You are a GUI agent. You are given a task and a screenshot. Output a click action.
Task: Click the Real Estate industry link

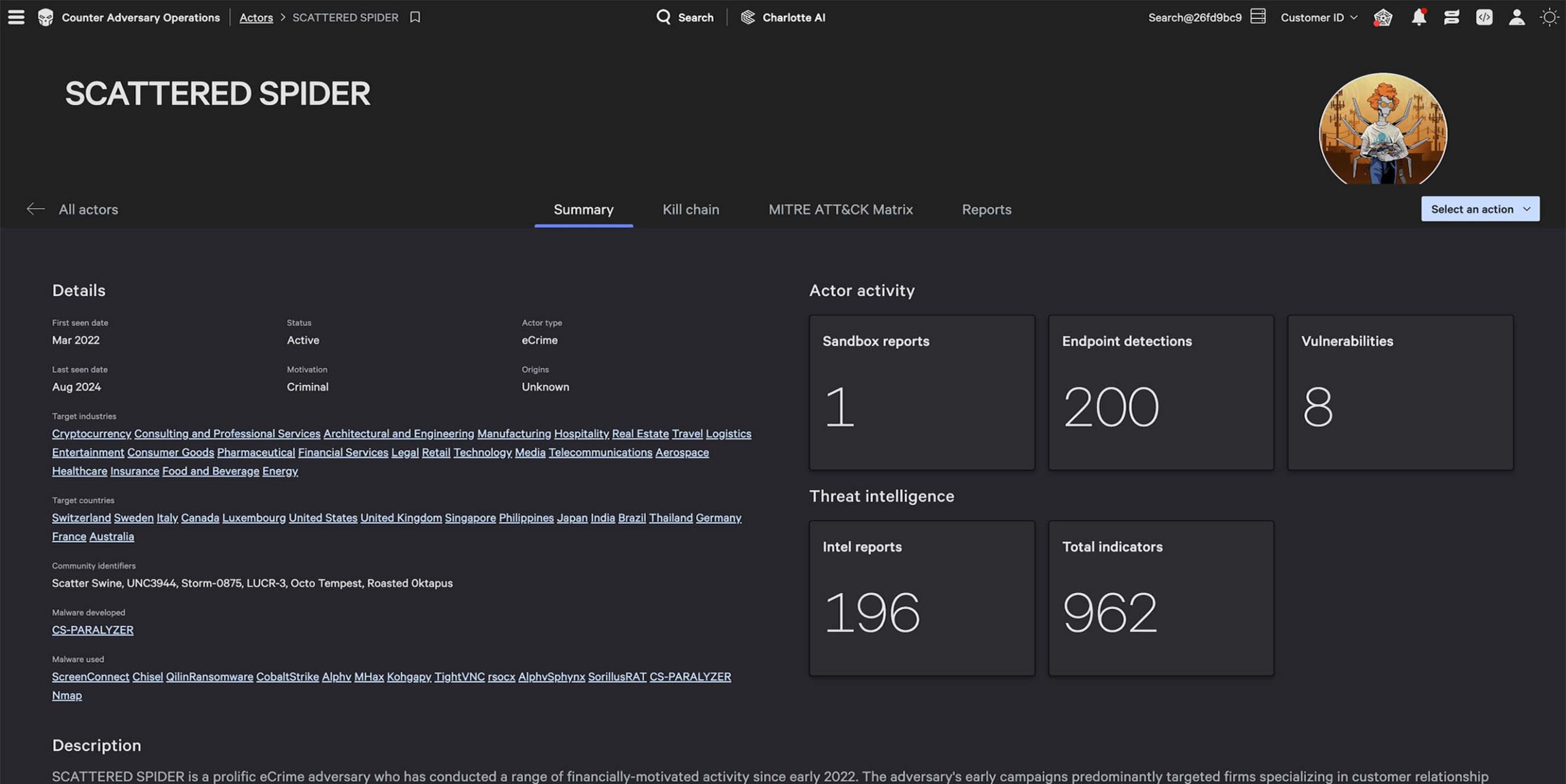[640, 434]
